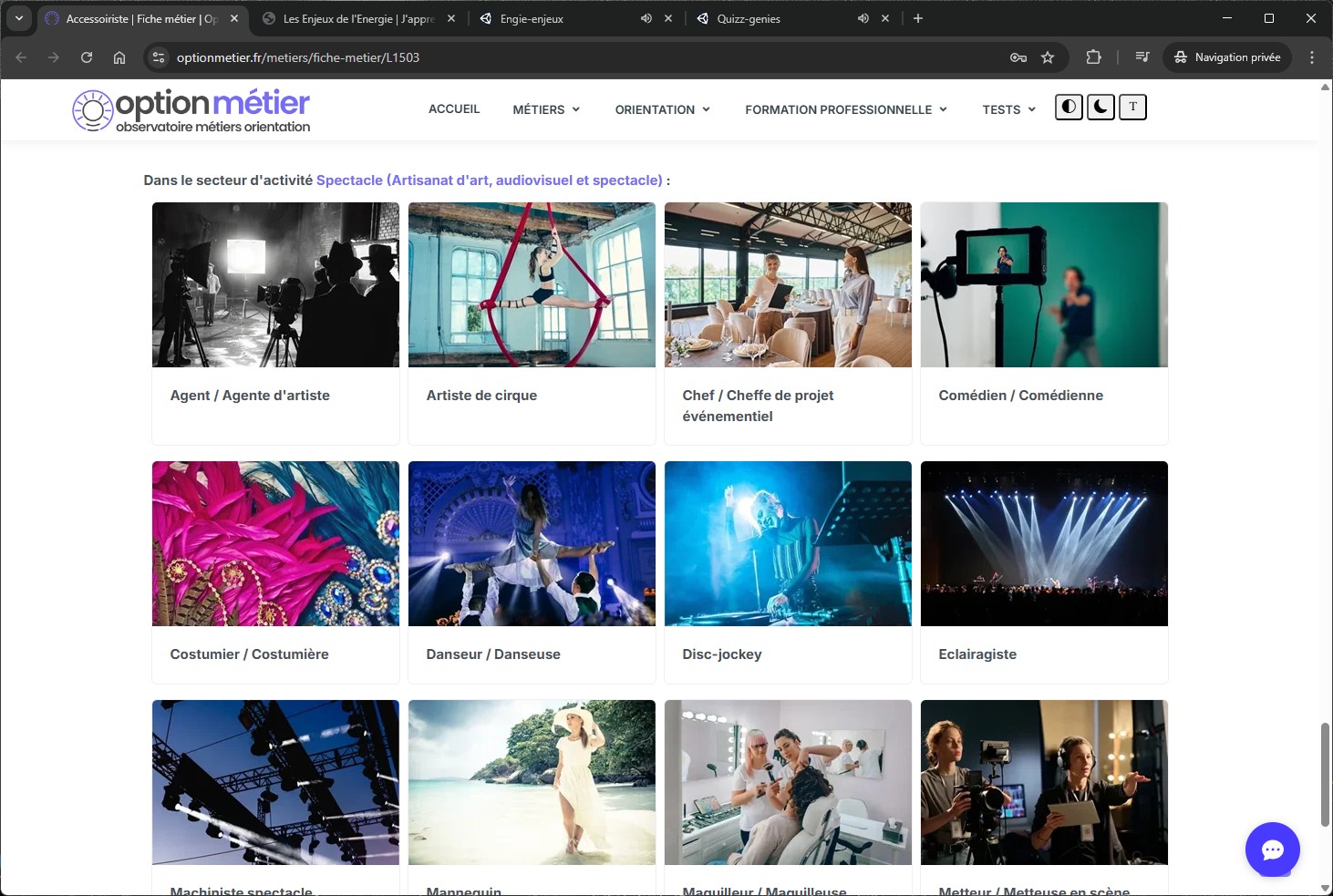
Task: Click the Option Métier logo
Action: pos(191,111)
